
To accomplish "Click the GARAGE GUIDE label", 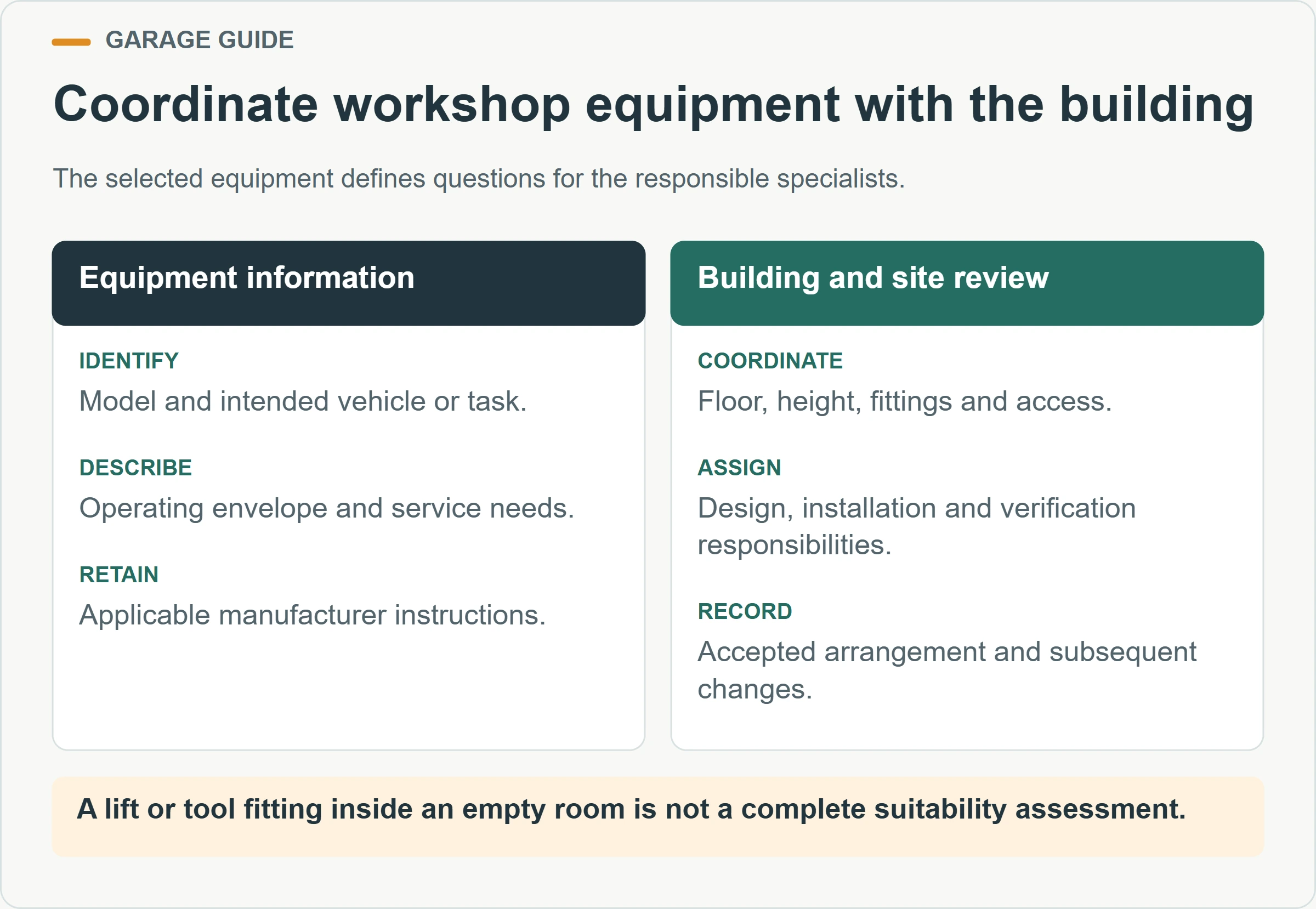I will (x=200, y=41).
